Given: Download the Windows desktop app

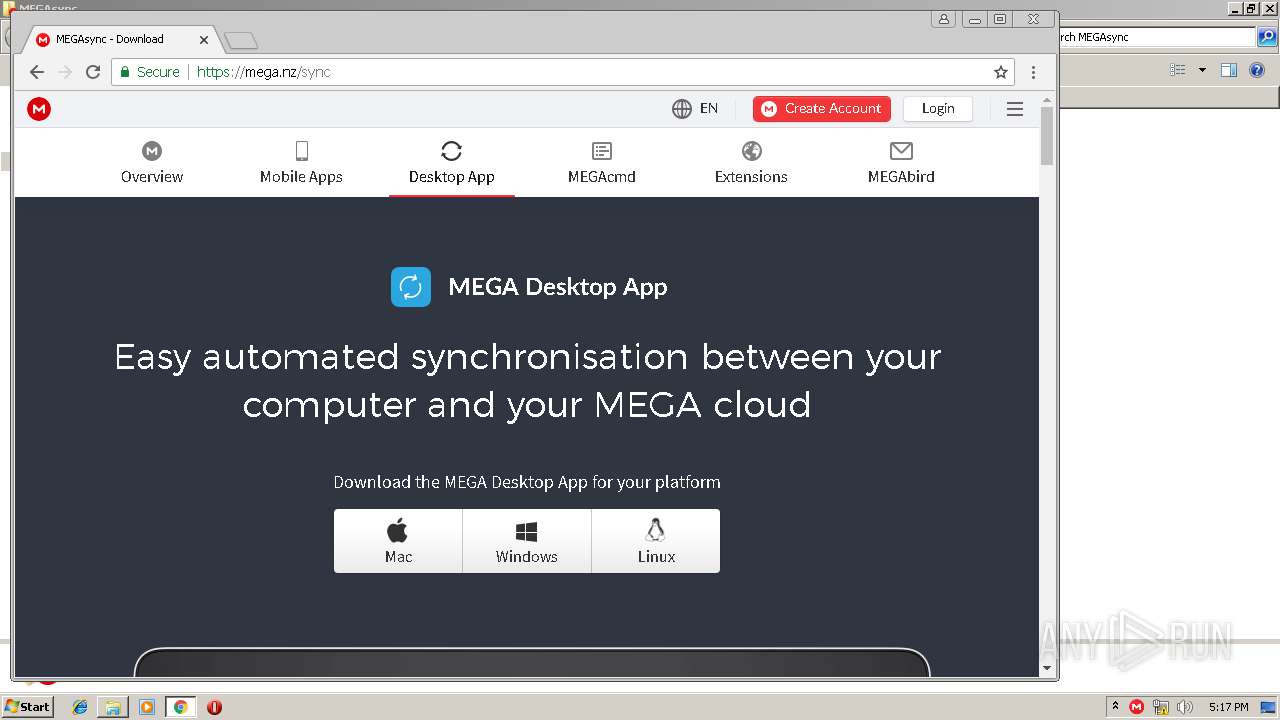Looking at the screenshot, I should 527,541.
